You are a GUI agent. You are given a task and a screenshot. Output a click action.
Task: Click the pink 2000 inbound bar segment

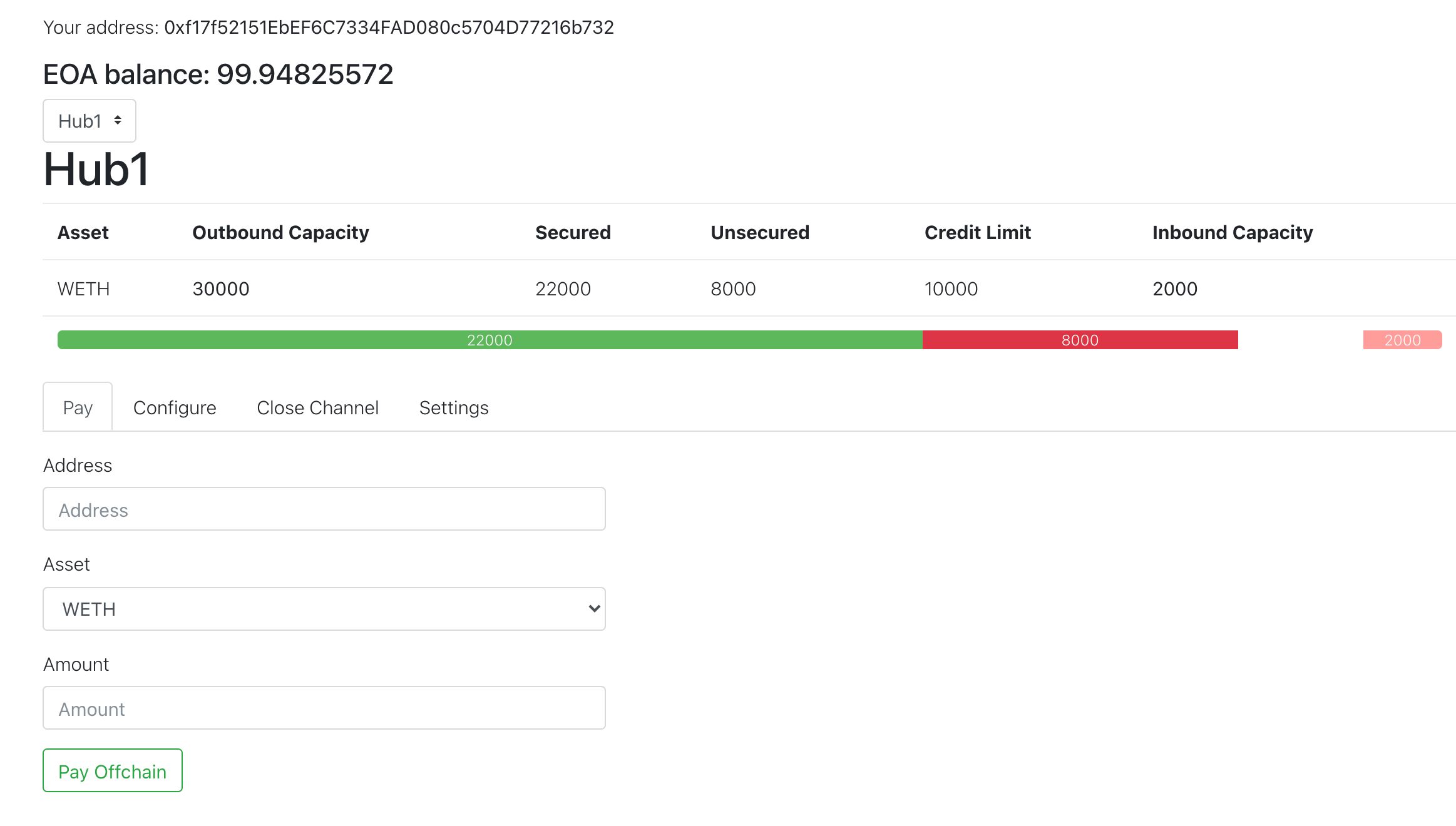point(1403,340)
